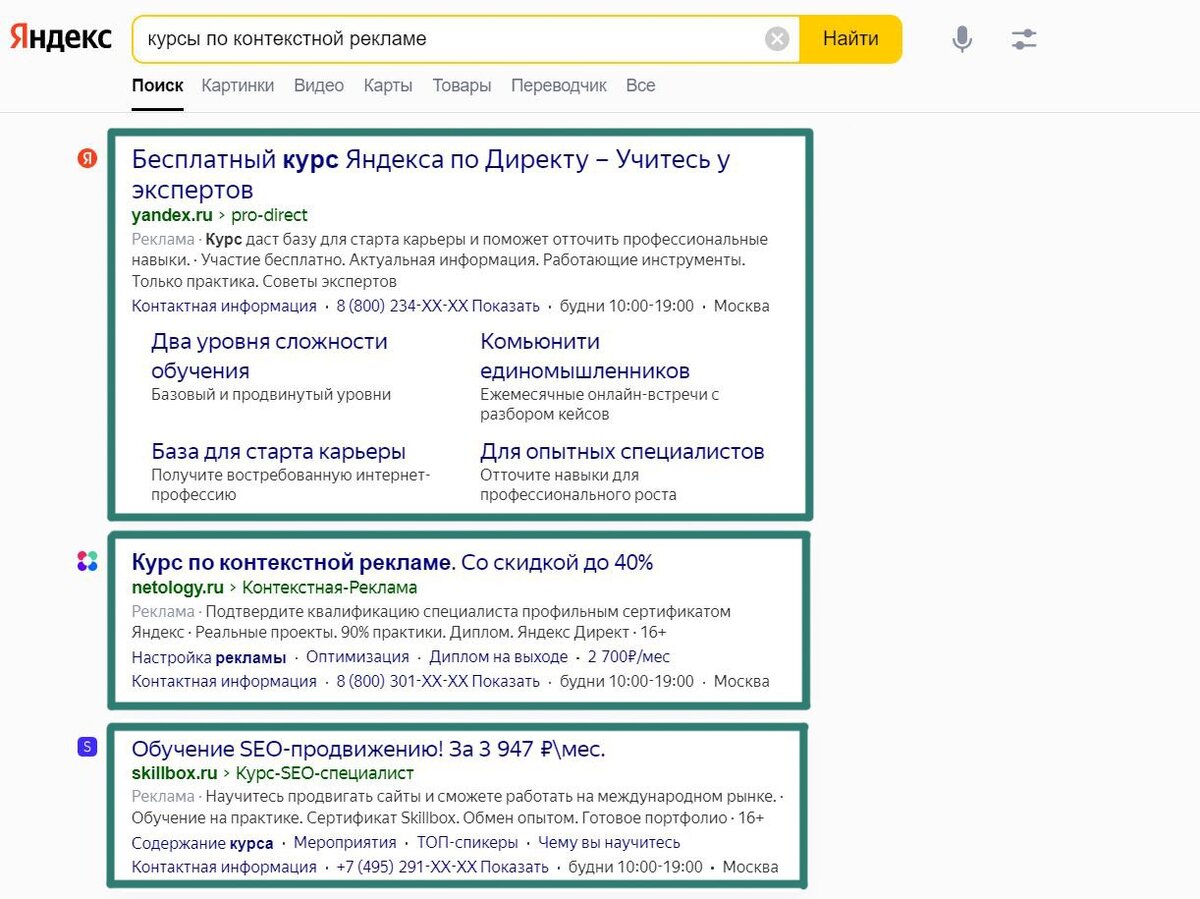Open the Два уровня сложности обучения sitelink
This screenshot has height=899, width=1200.
(269, 356)
